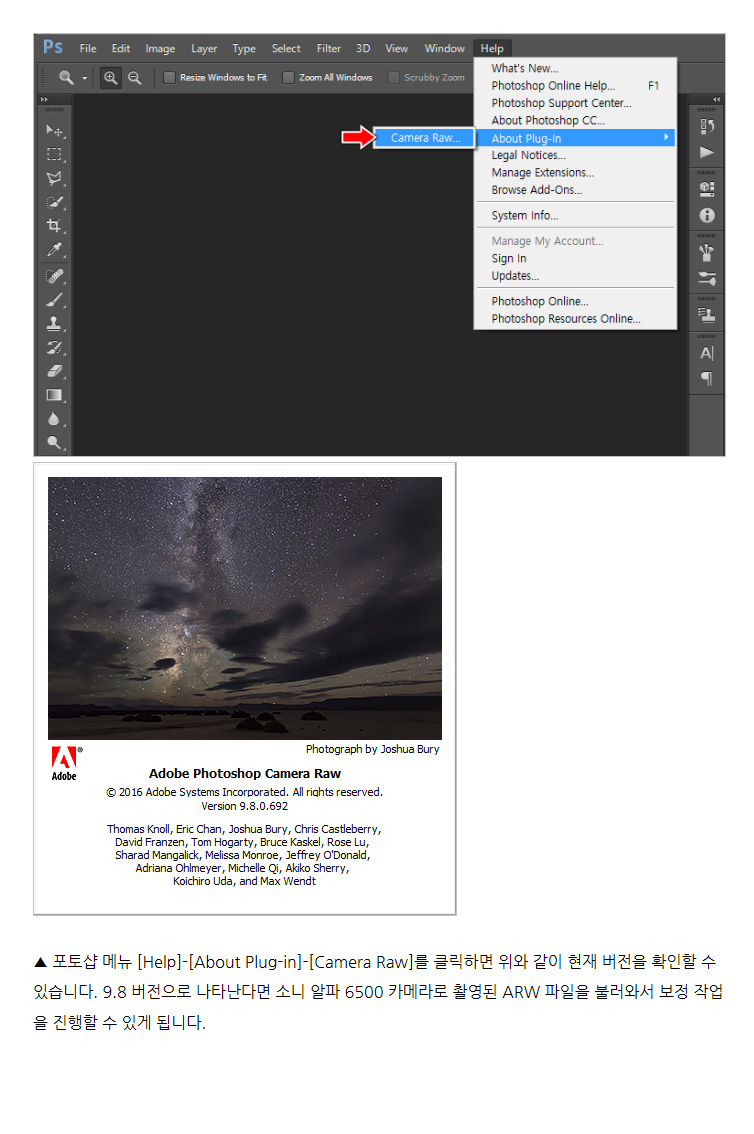The image size is (754, 1134).
Task: Choose Legal Notices menu entry
Action: click(x=575, y=155)
